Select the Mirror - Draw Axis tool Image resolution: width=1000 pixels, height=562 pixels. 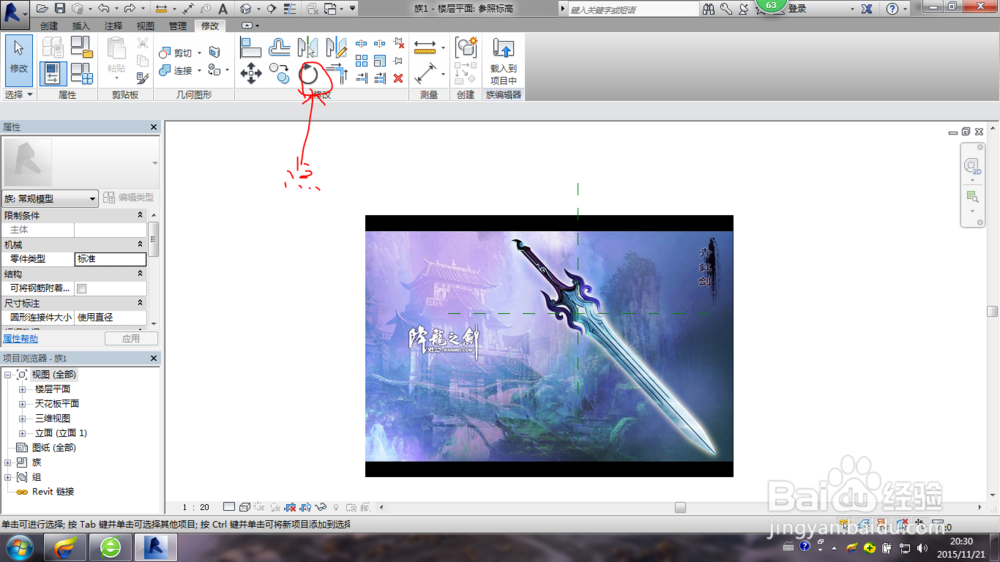[335, 47]
